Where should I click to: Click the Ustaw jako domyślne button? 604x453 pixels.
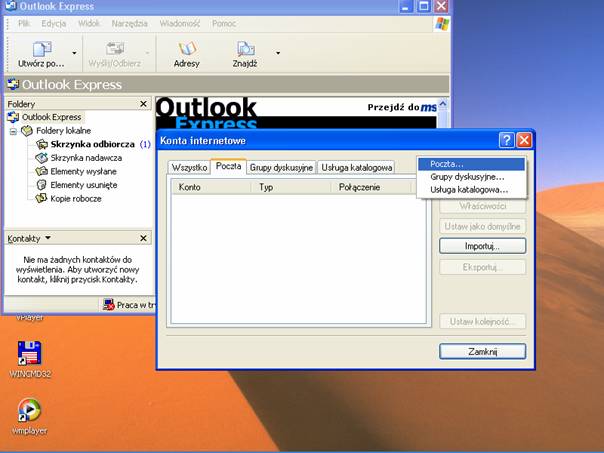pos(482,226)
